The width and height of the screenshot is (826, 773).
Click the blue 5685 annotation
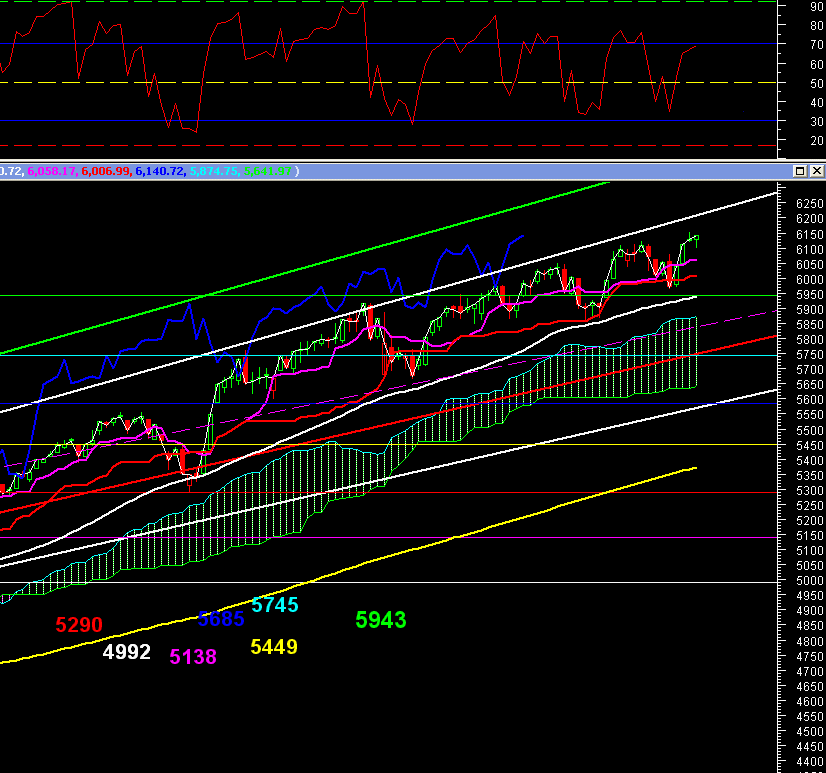pos(221,619)
